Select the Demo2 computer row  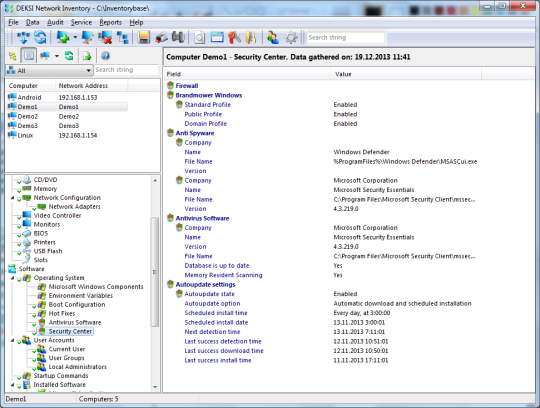(x=68, y=116)
